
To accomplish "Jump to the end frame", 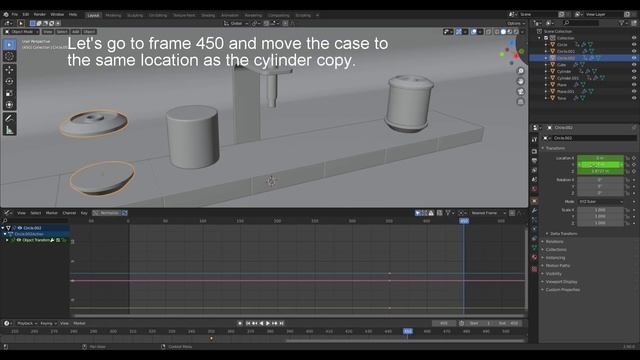I will [282, 323].
